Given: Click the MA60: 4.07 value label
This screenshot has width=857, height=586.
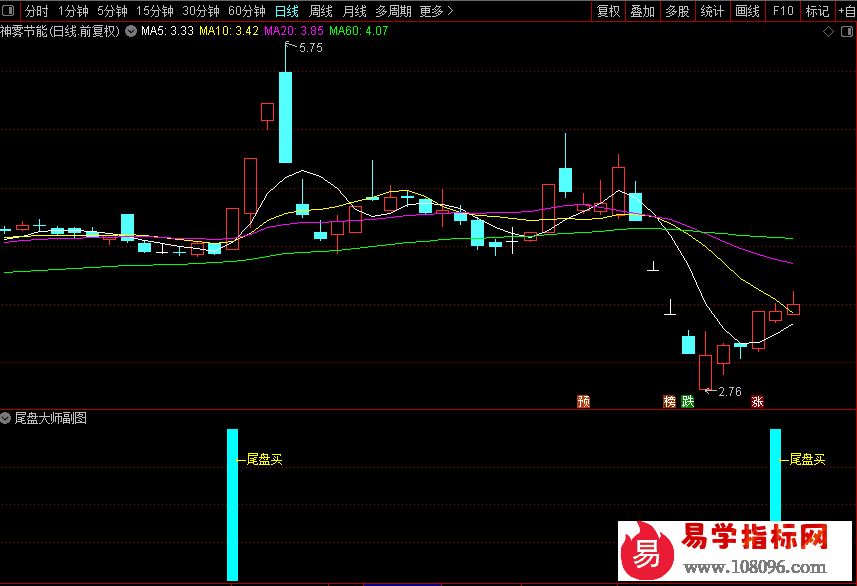Looking at the screenshot, I should pos(359,31).
